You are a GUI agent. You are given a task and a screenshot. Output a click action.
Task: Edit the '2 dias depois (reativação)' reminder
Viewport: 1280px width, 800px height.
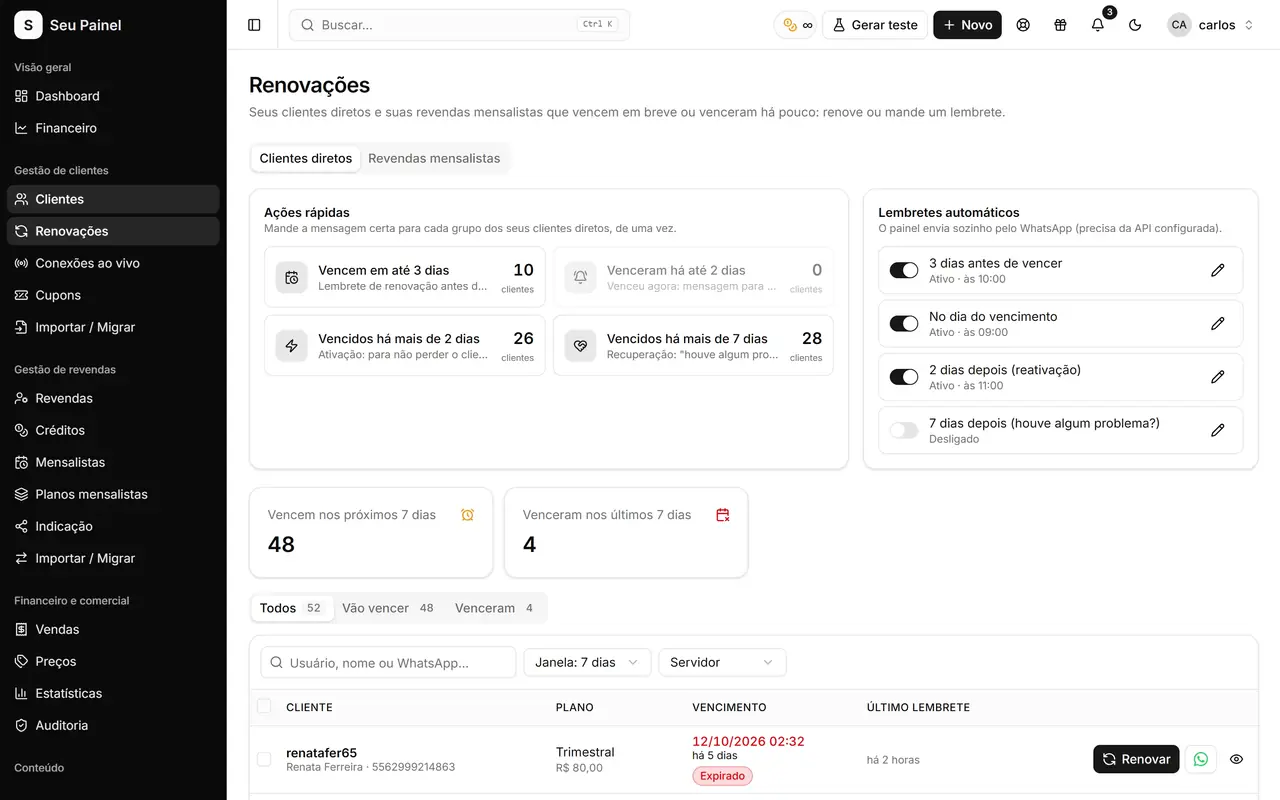tap(1217, 377)
